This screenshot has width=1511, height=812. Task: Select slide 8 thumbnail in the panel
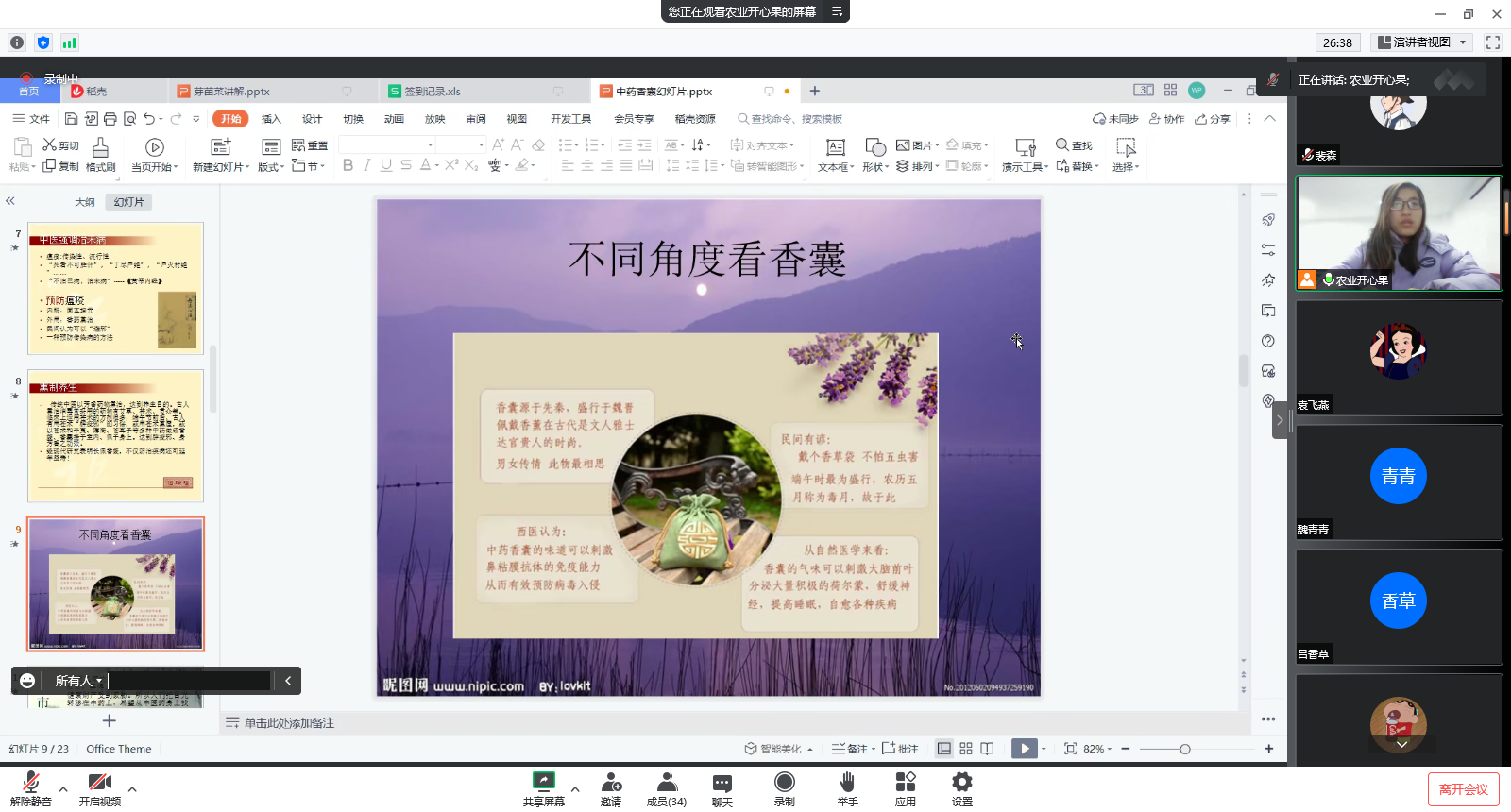pyautogui.click(x=115, y=436)
